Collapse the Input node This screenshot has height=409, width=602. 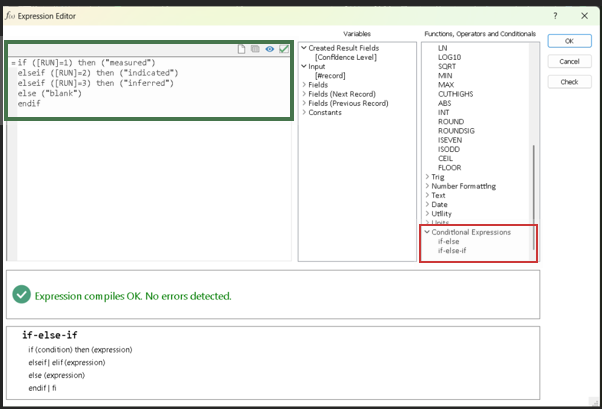tap(304, 66)
